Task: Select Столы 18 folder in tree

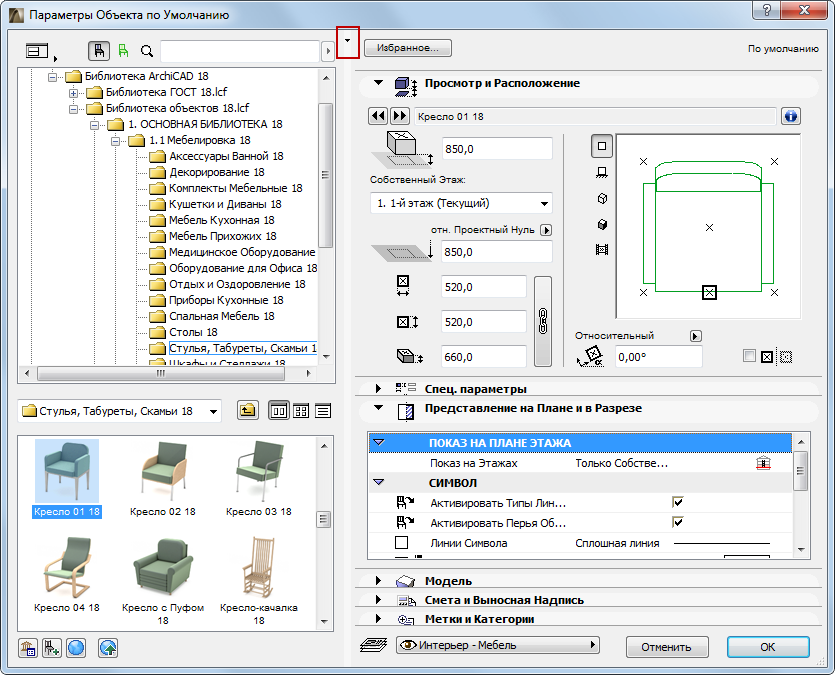Action: [x=193, y=332]
